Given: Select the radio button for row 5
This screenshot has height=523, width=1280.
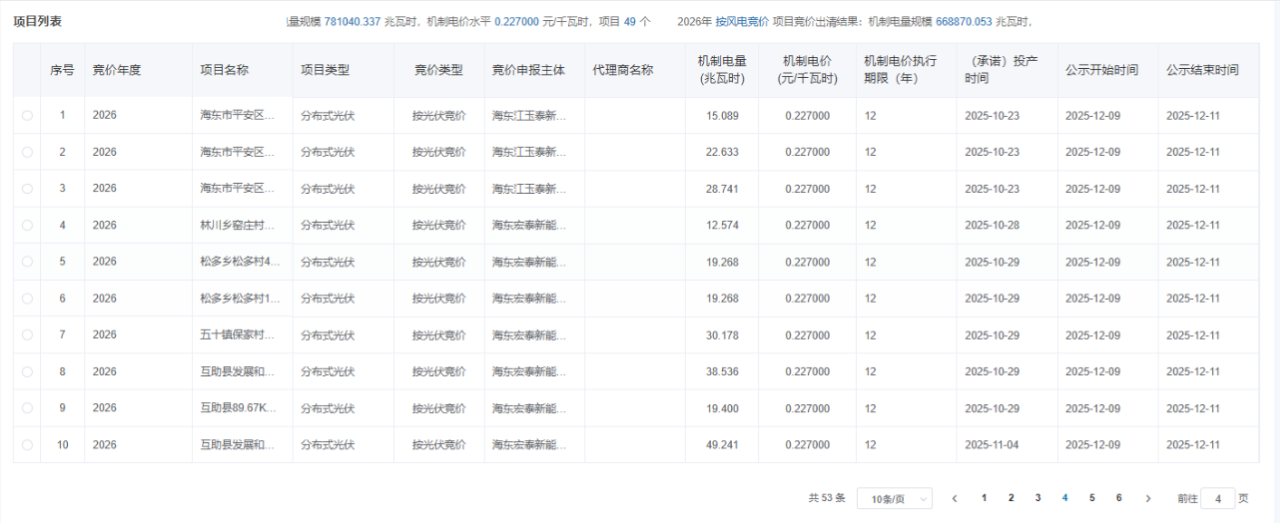Looking at the screenshot, I should pos(27,262).
